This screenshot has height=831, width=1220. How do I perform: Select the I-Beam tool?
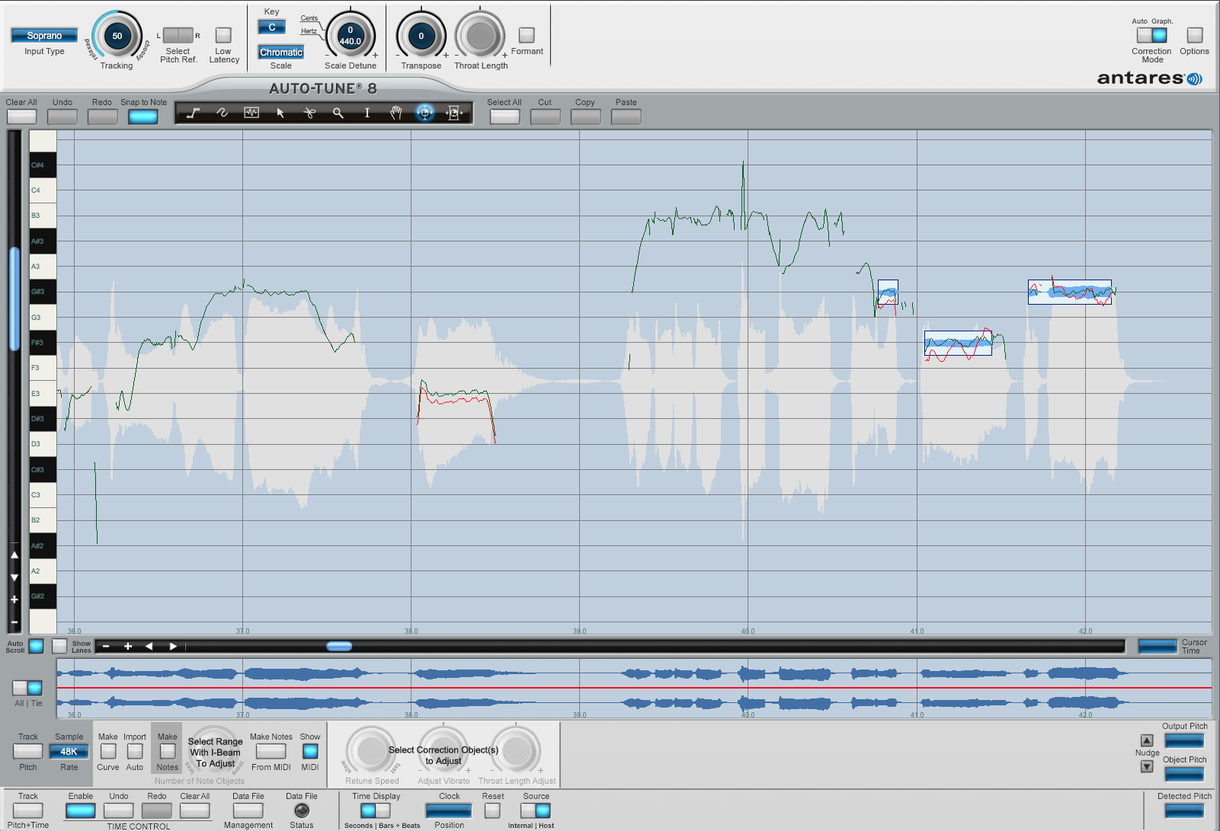pos(367,113)
